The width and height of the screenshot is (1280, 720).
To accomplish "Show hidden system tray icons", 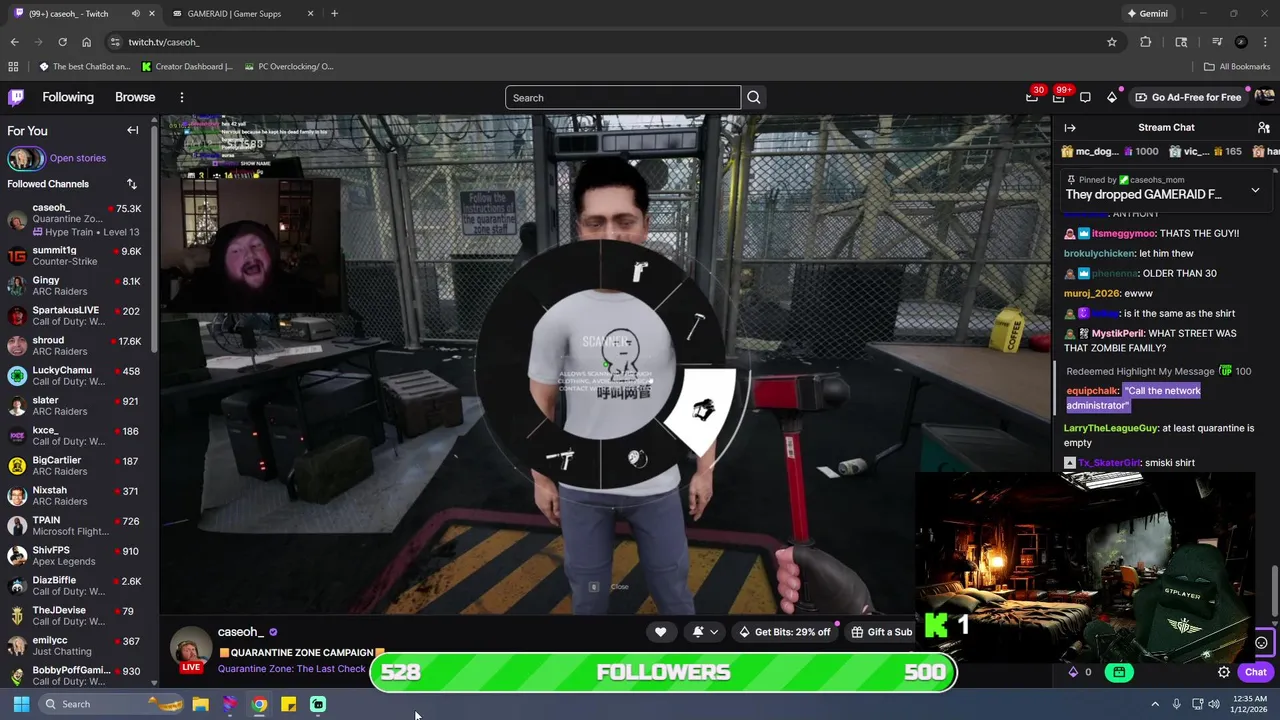I will click(x=1155, y=704).
